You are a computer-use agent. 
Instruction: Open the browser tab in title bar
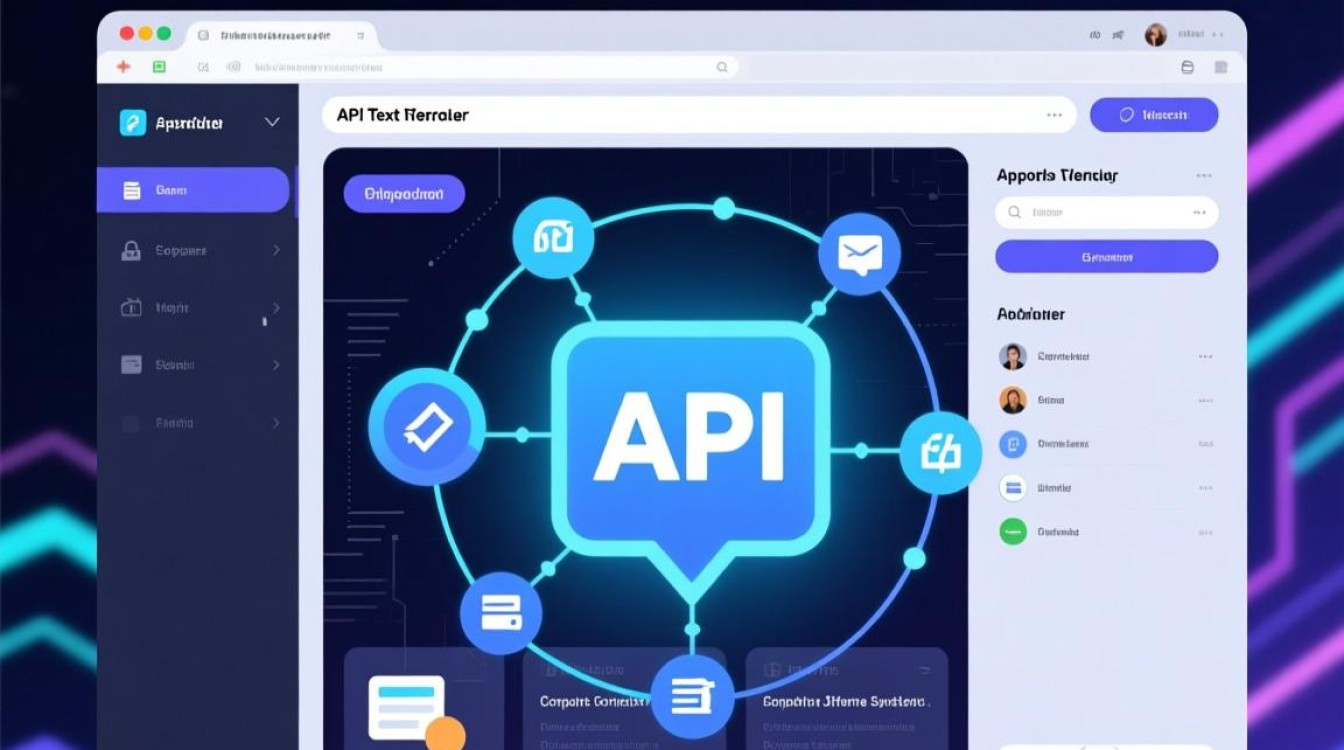(x=280, y=35)
